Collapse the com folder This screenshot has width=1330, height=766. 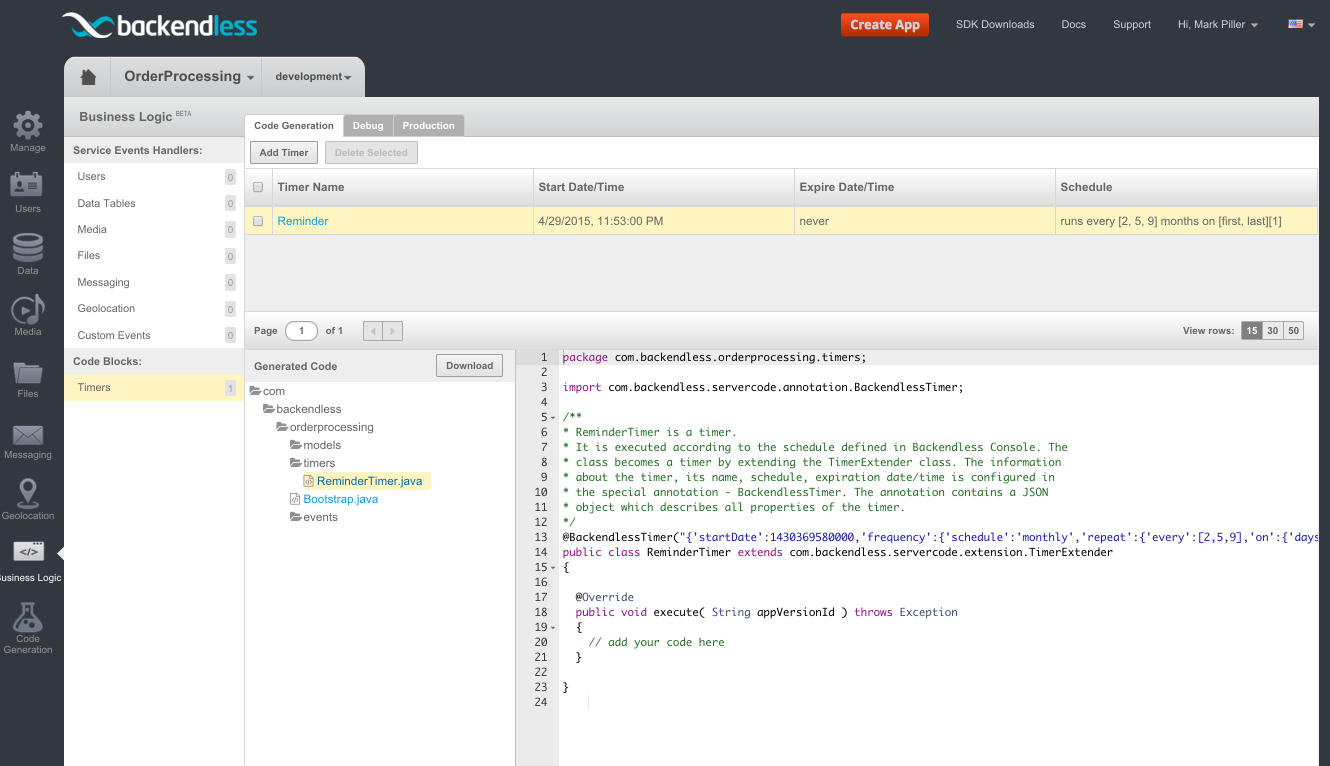[x=255, y=391]
